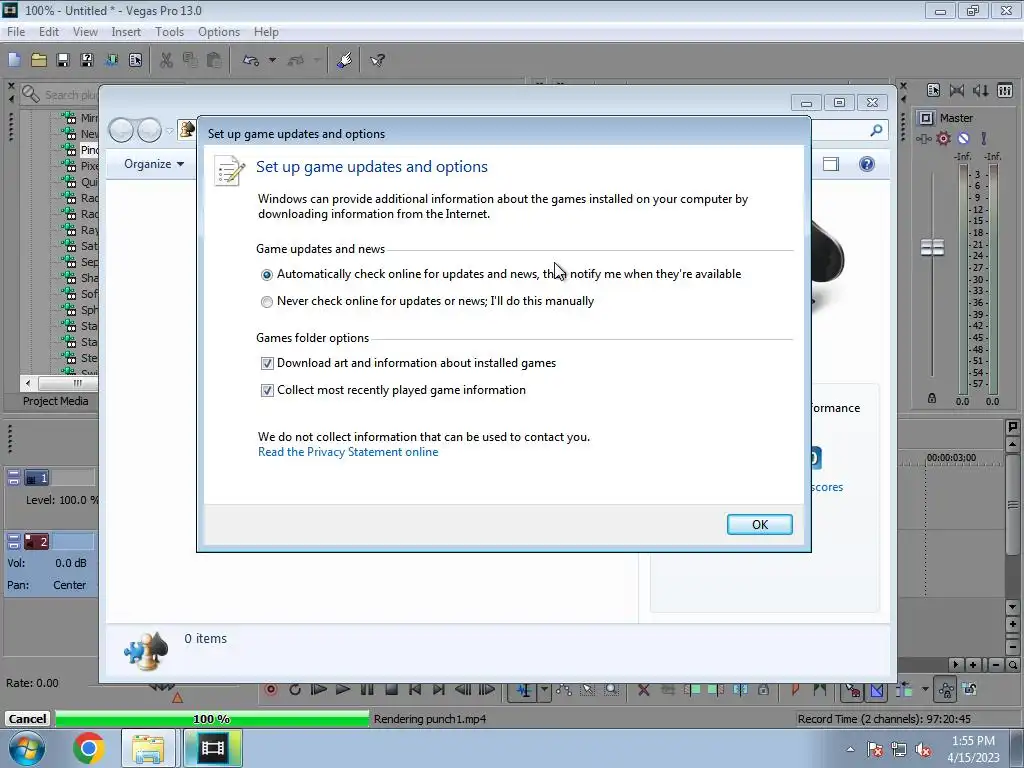Switch to the Project Media tab
This screenshot has height=768, width=1024.
(56, 401)
